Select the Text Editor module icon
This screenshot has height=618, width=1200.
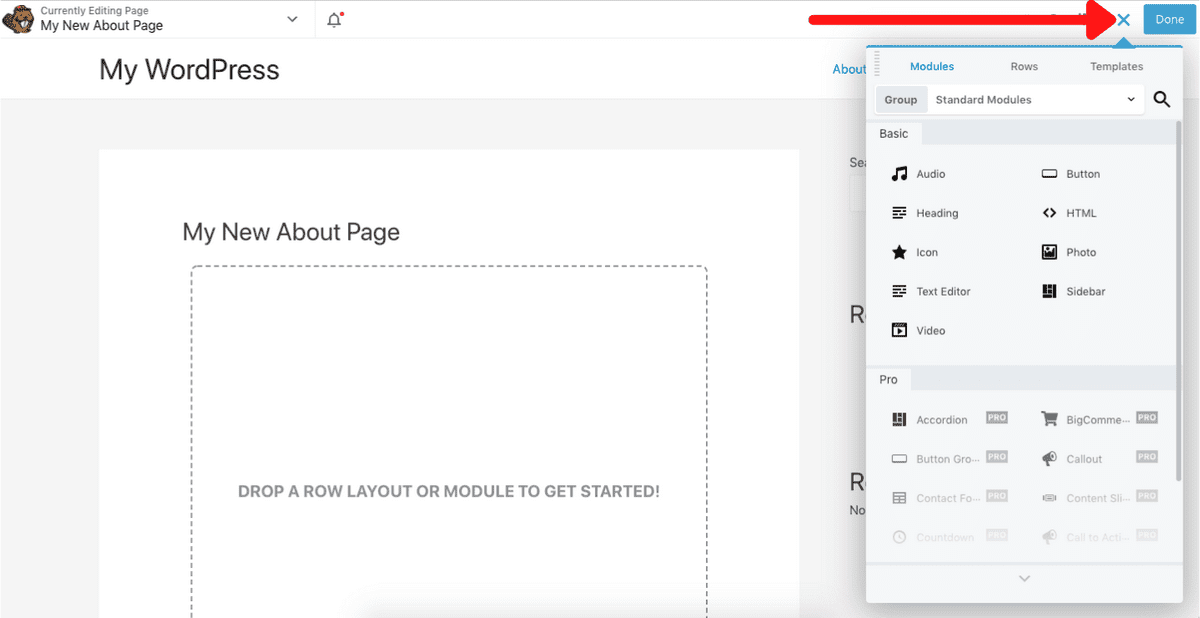pyautogui.click(x=900, y=291)
